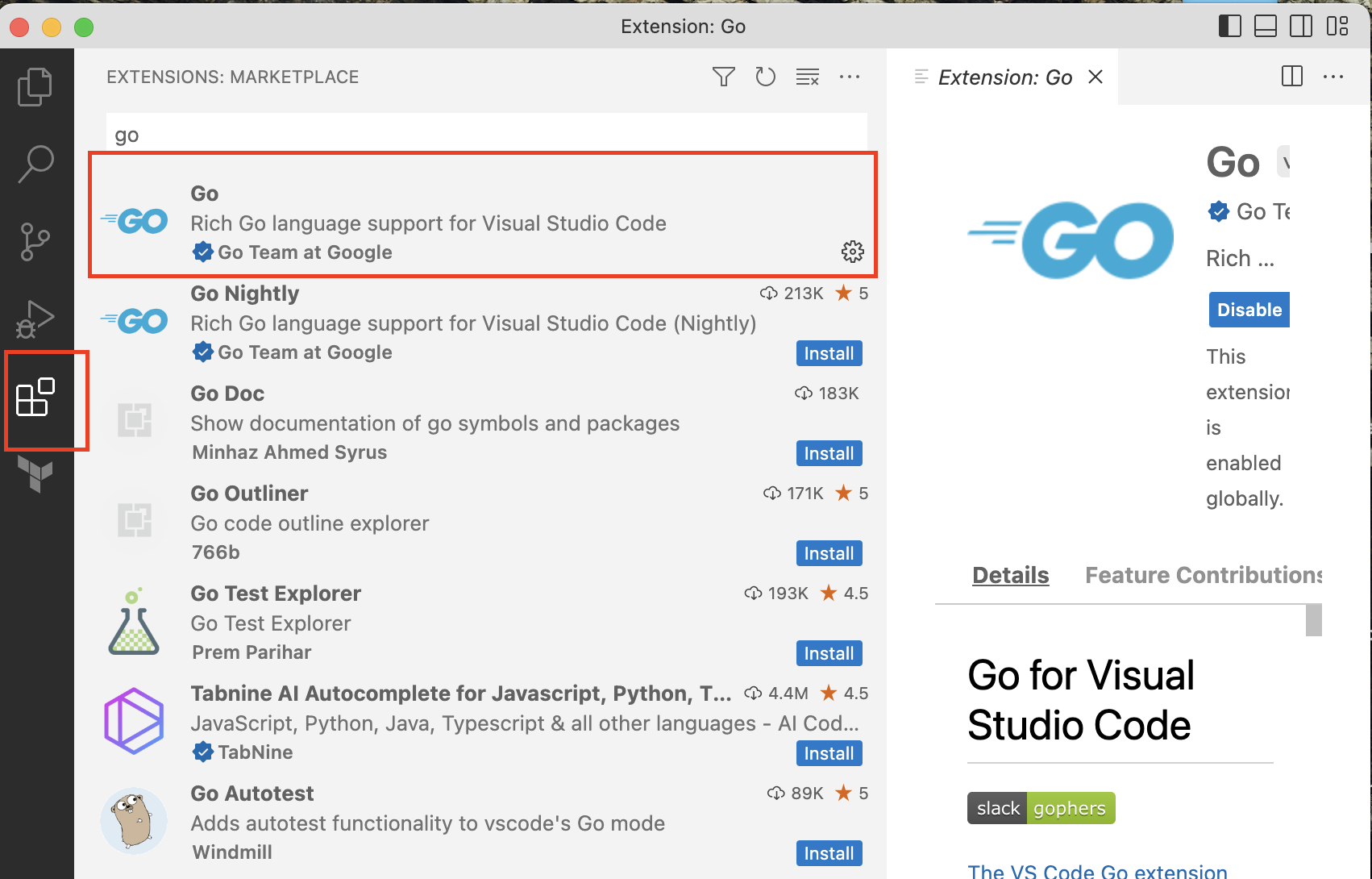
Task: Filter extensions with the funnel icon
Action: coord(724,77)
